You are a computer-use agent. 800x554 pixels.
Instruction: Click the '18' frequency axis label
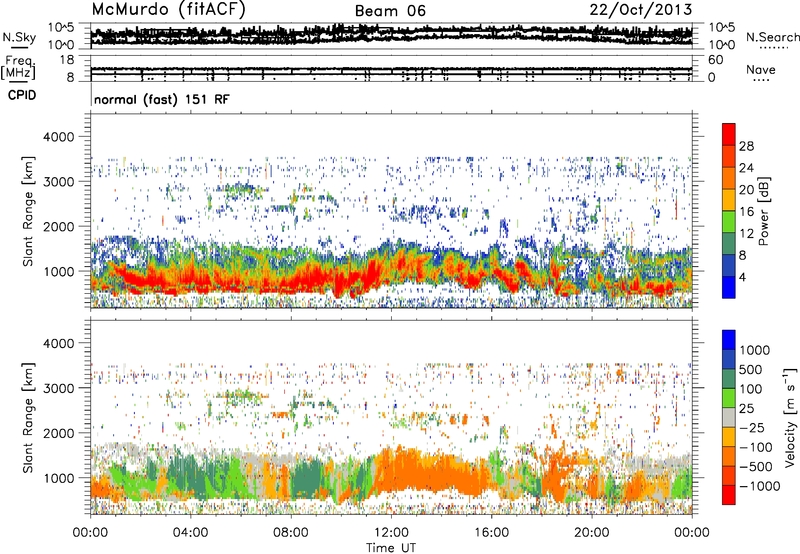point(67,60)
